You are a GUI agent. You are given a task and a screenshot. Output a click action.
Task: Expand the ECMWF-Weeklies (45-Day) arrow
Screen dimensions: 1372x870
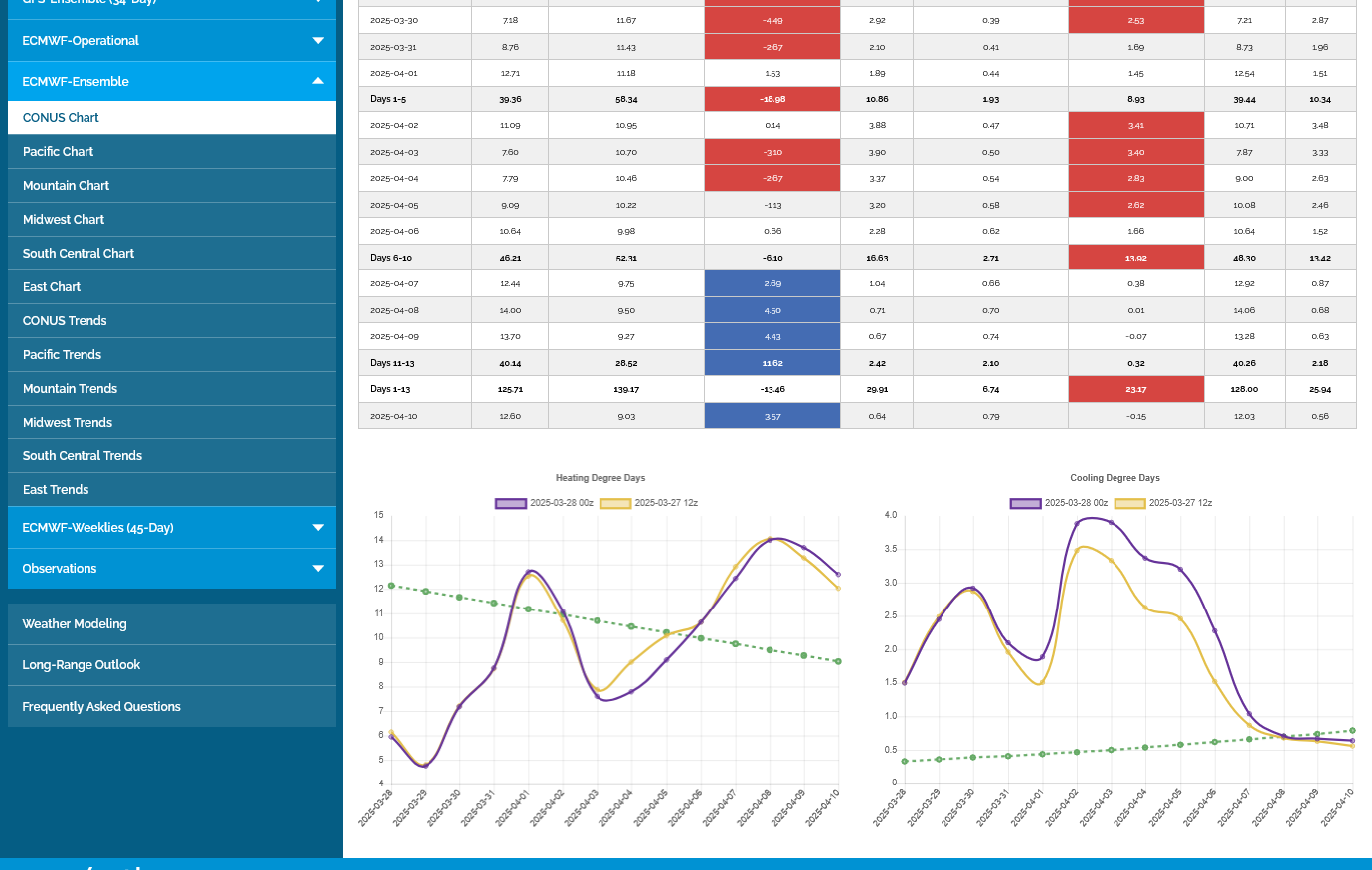point(318,528)
